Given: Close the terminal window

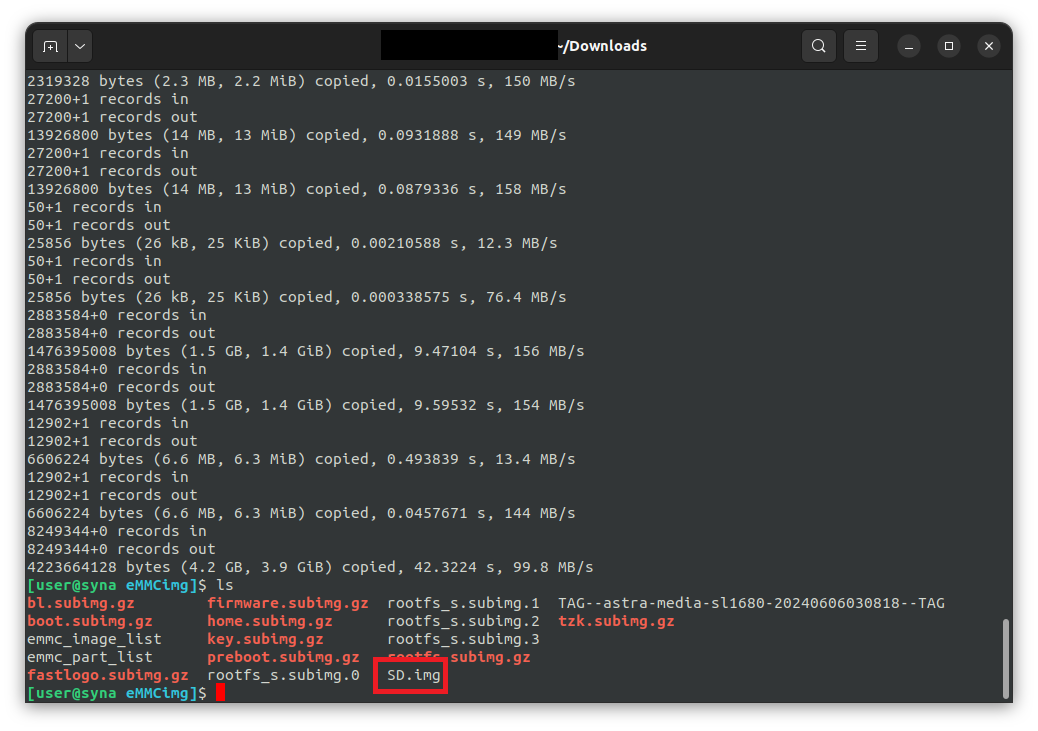Looking at the screenshot, I should click(988, 46).
